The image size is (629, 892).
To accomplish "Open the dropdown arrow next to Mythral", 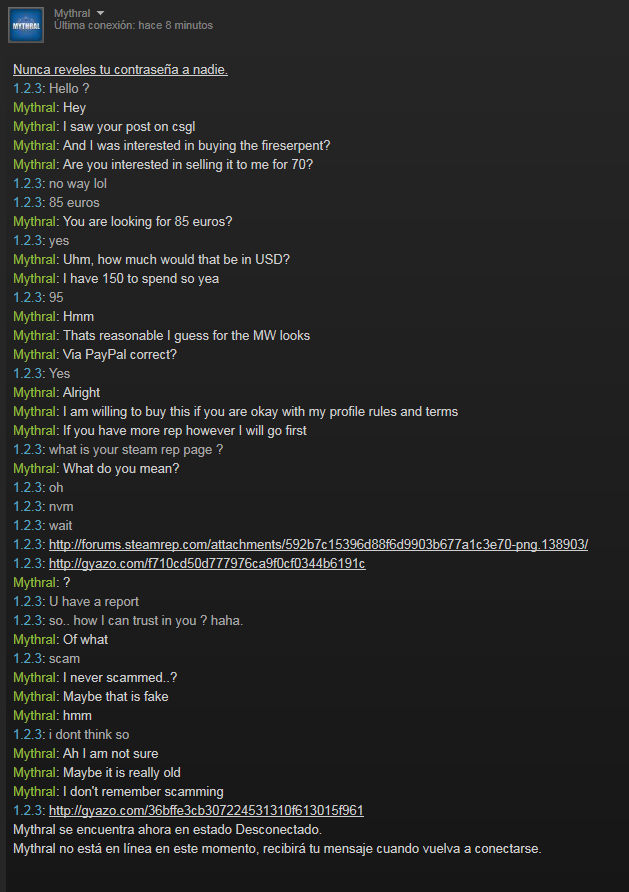I will pos(101,13).
